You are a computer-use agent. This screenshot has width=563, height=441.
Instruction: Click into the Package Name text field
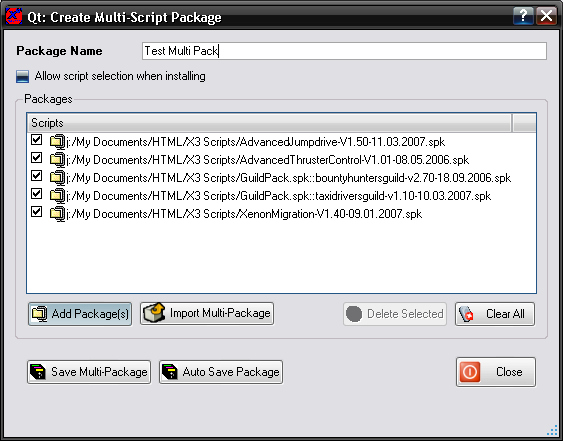[344, 51]
